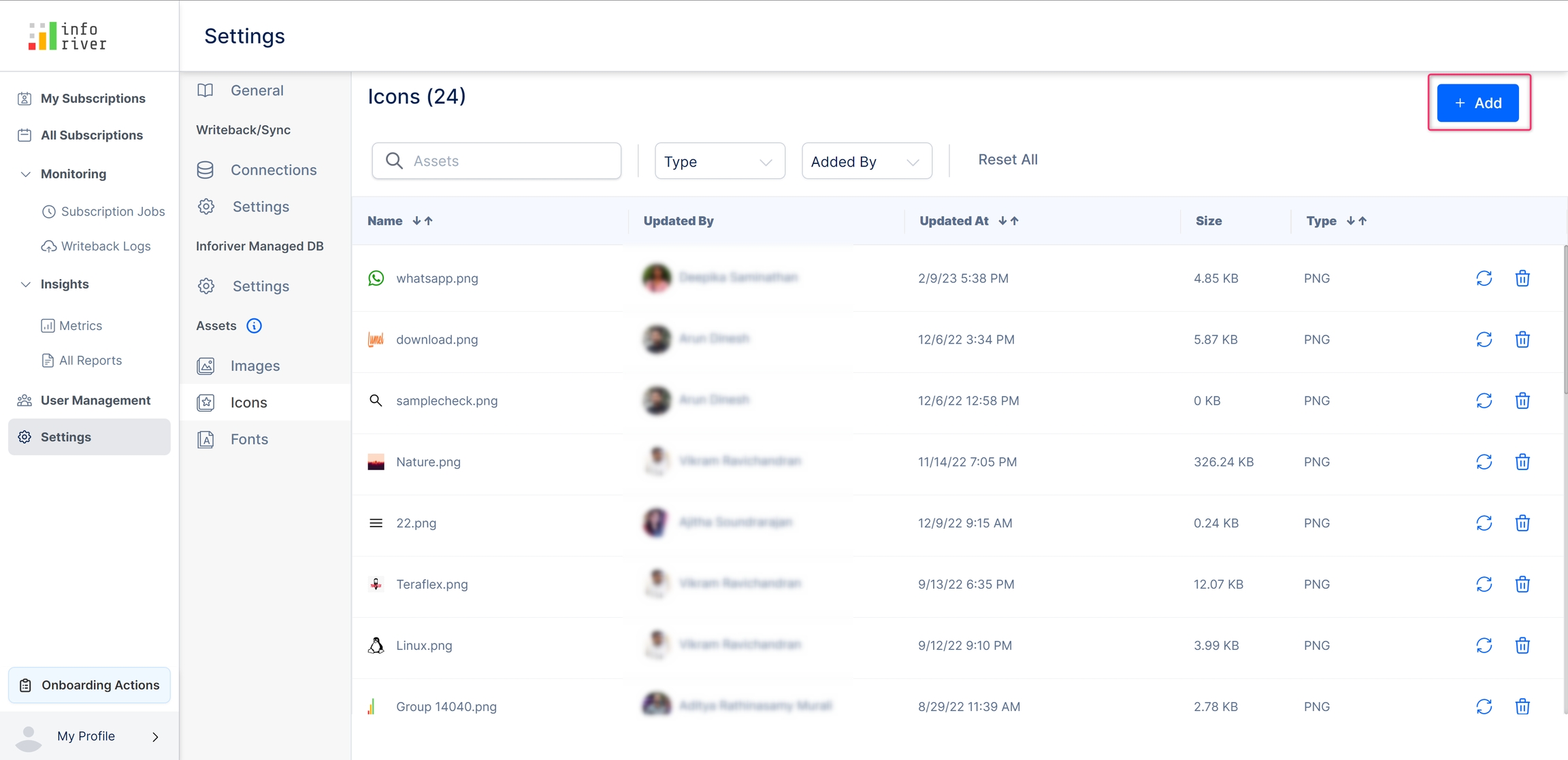
Task: Click the Type column sort arrows
Action: [1356, 221]
